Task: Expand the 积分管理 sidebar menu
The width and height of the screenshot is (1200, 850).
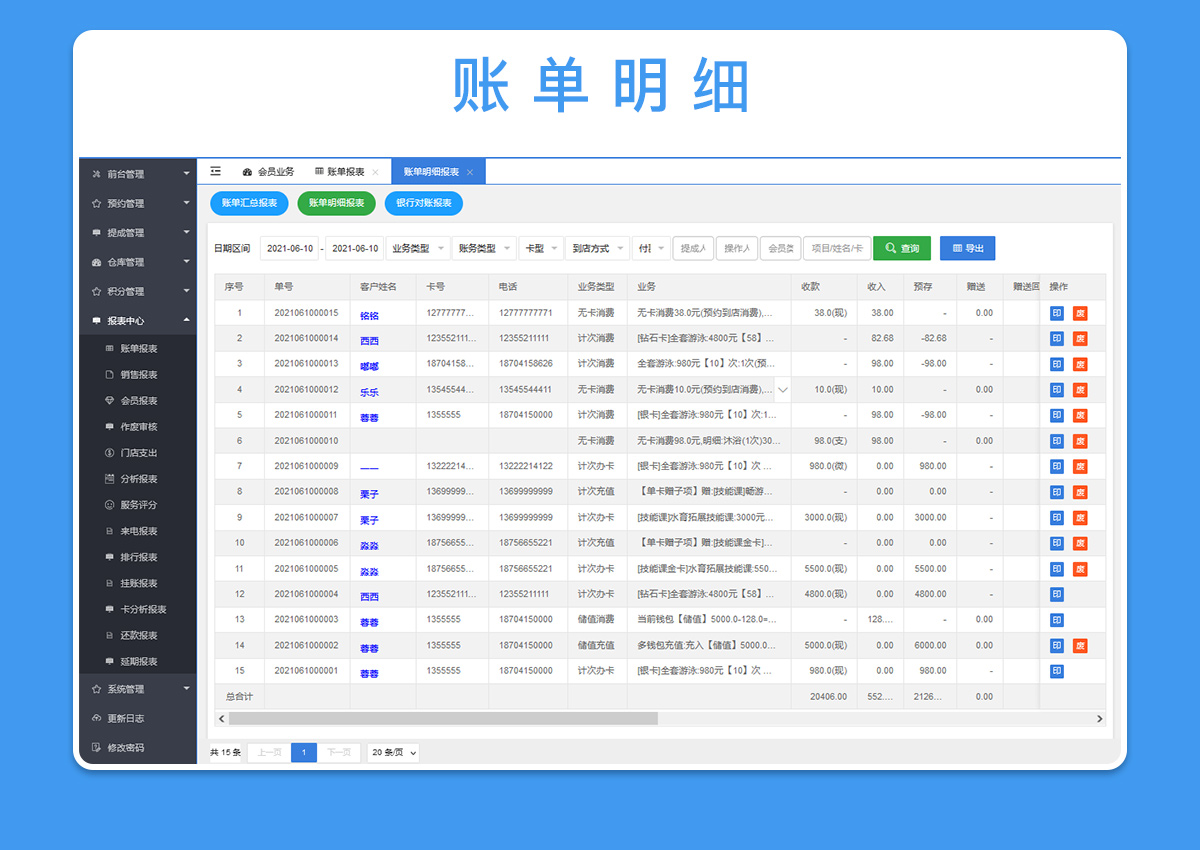Action: (x=138, y=292)
